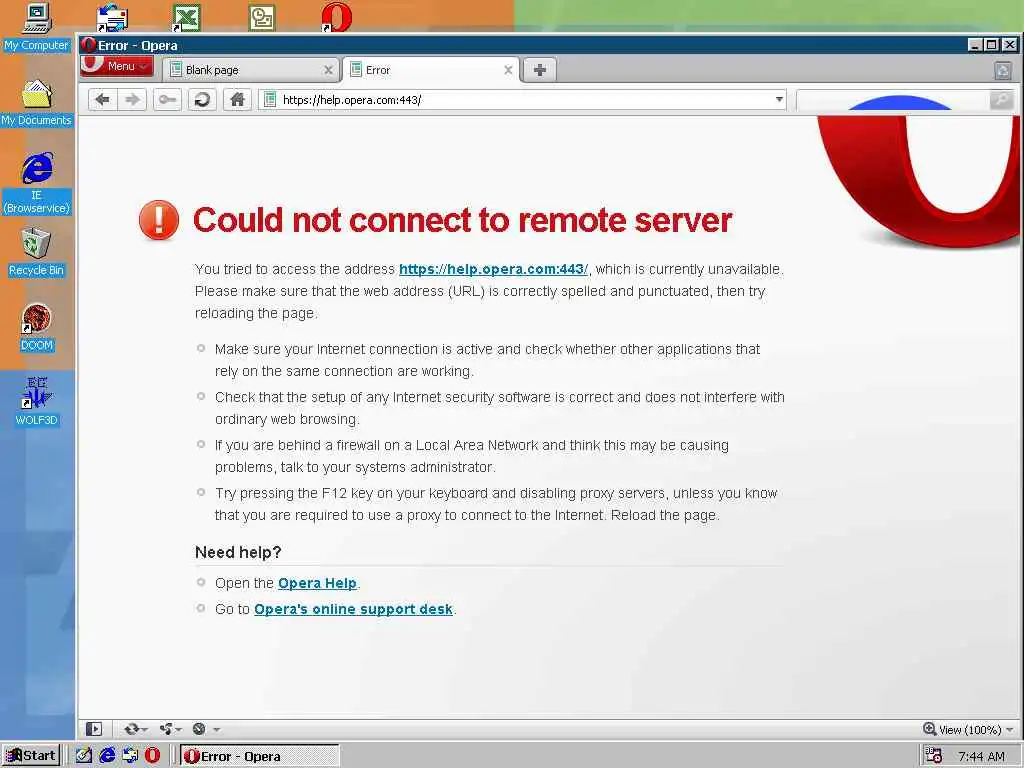Open Opera's online support desk link
The image size is (1024, 768).
pyautogui.click(x=353, y=609)
